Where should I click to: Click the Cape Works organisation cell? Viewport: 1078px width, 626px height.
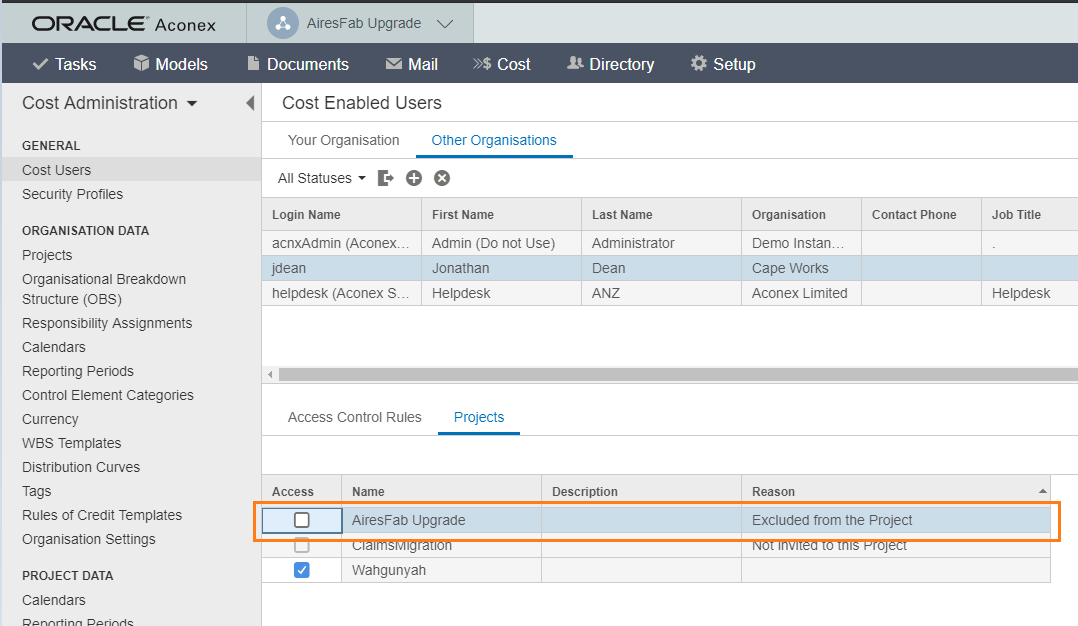[802, 268]
